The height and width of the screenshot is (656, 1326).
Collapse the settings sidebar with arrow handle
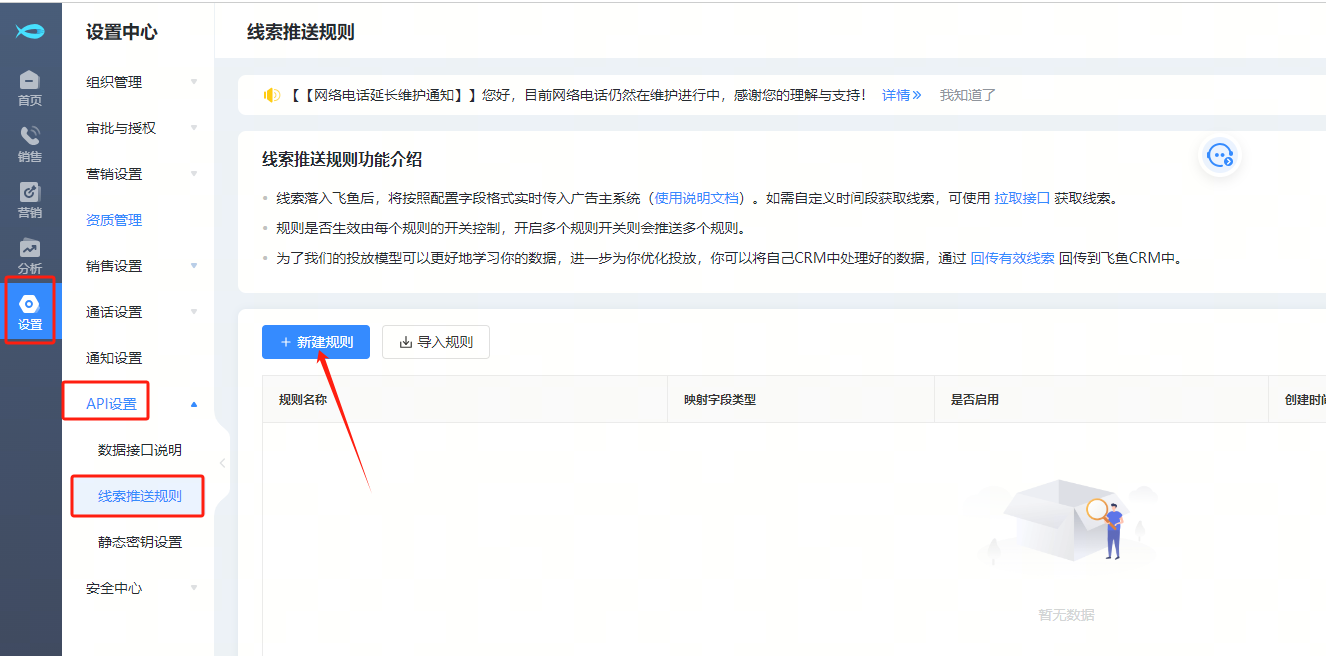[x=222, y=463]
